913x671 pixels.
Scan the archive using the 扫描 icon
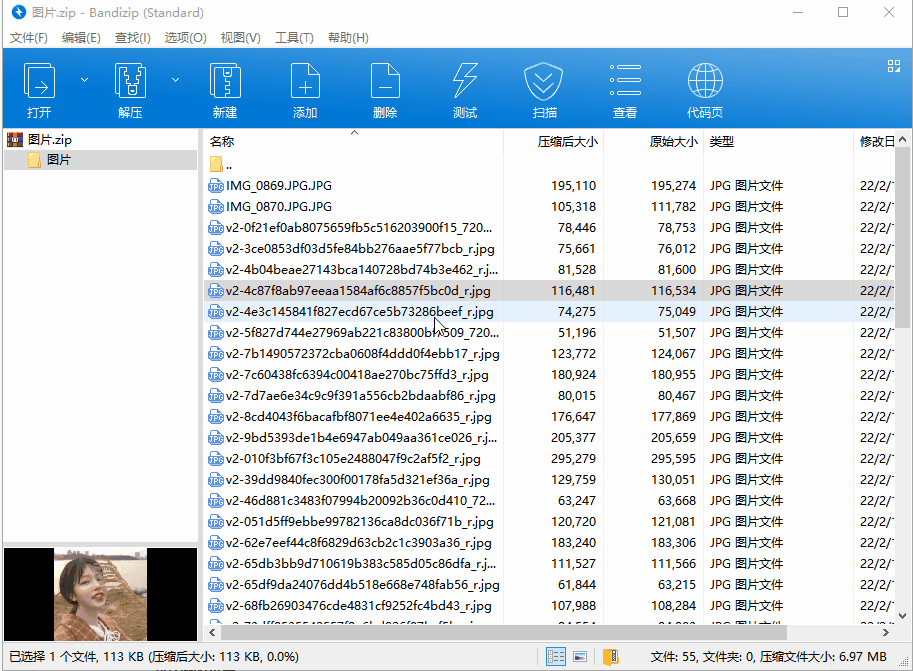pyautogui.click(x=544, y=88)
